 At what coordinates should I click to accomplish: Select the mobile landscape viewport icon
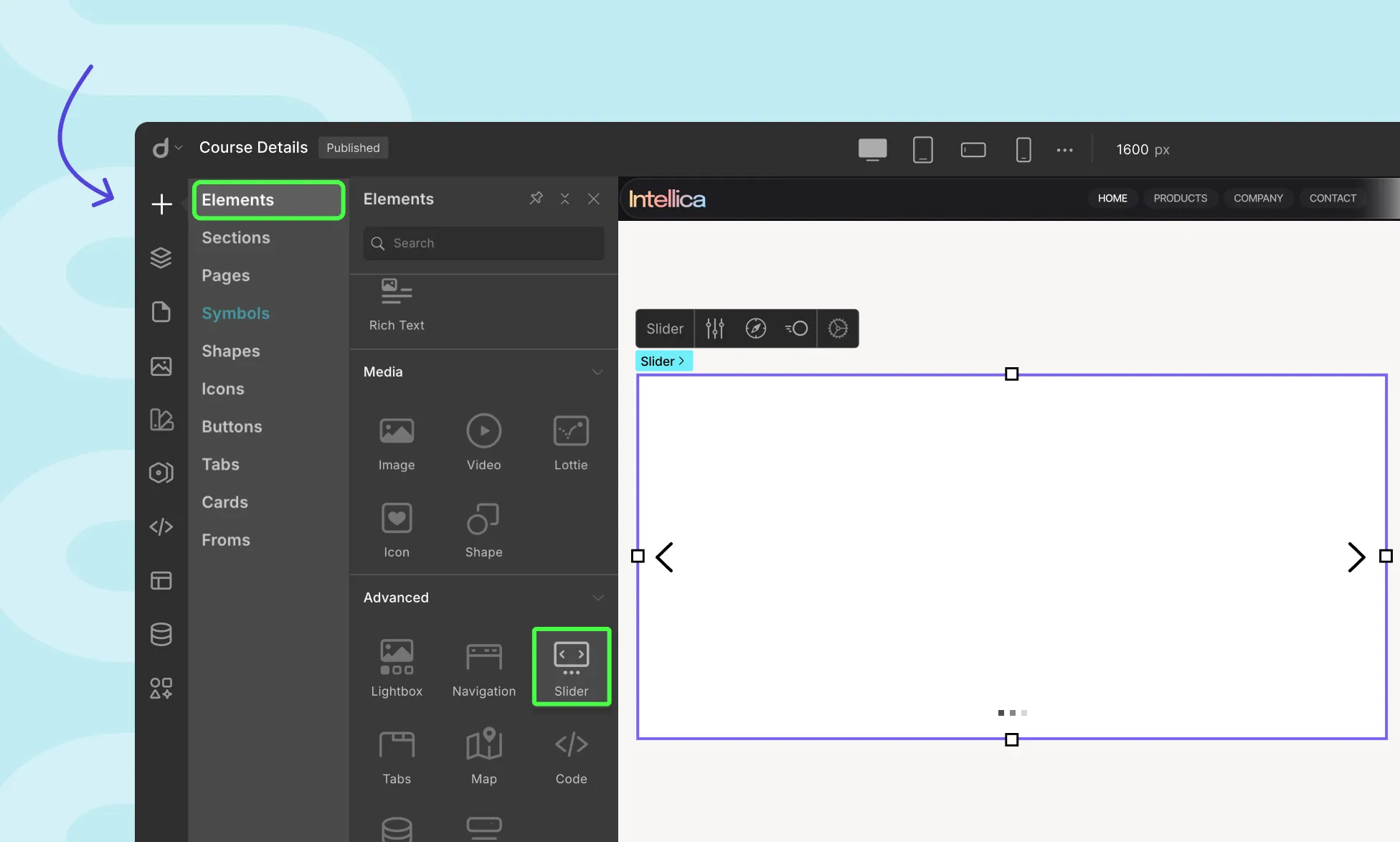click(x=973, y=149)
